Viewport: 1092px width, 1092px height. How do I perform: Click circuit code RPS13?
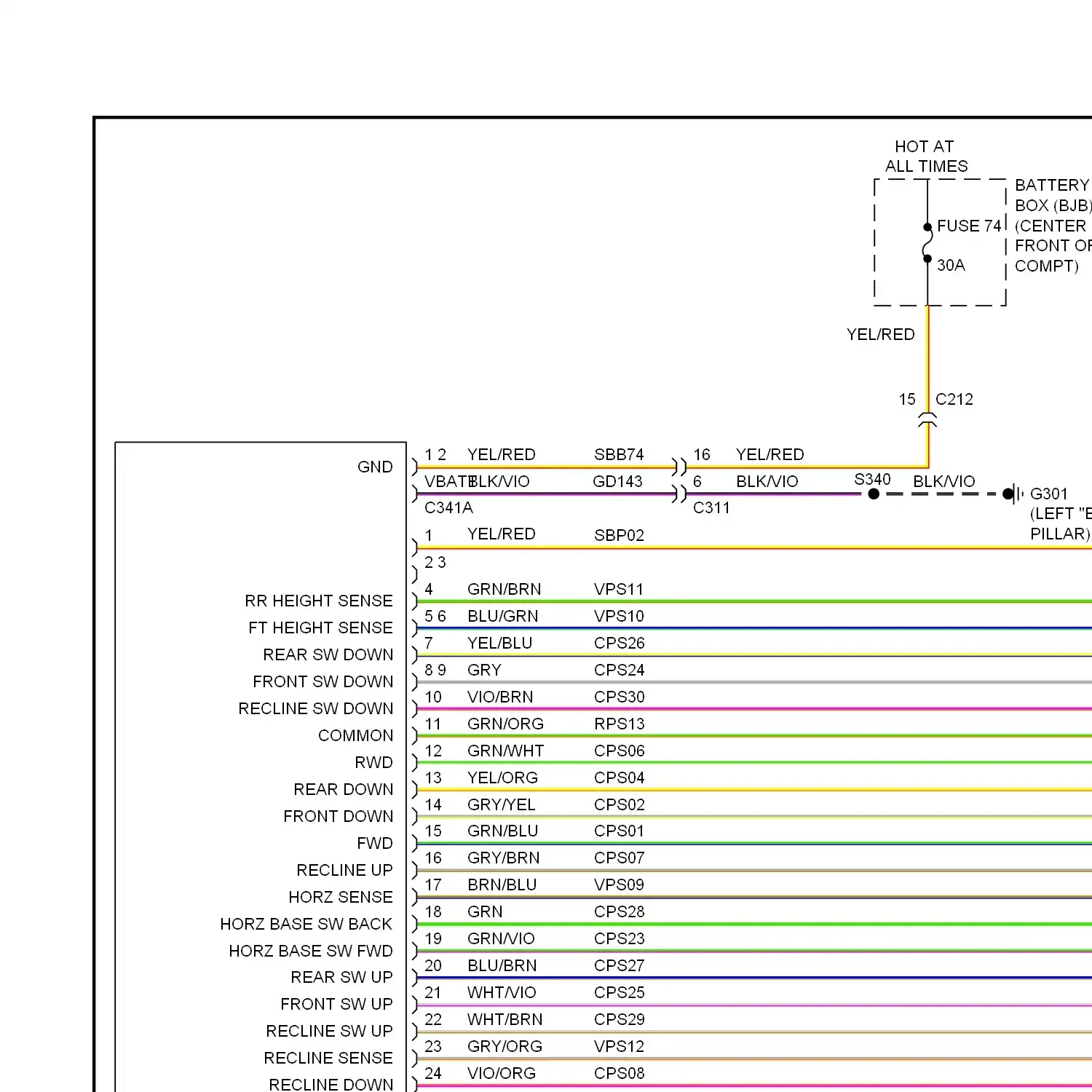point(619,724)
